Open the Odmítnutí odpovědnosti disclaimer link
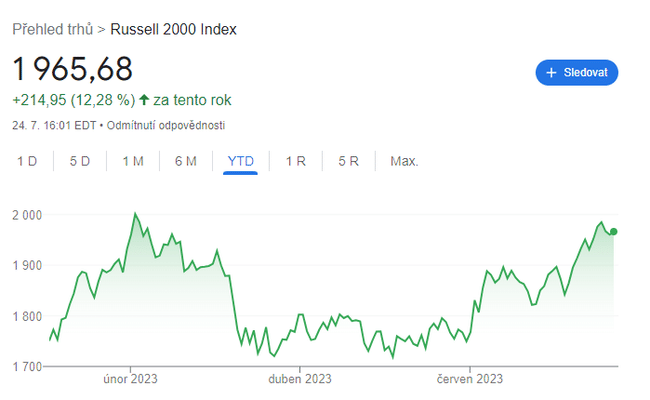This screenshot has height=400, width=650. pos(166,125)
